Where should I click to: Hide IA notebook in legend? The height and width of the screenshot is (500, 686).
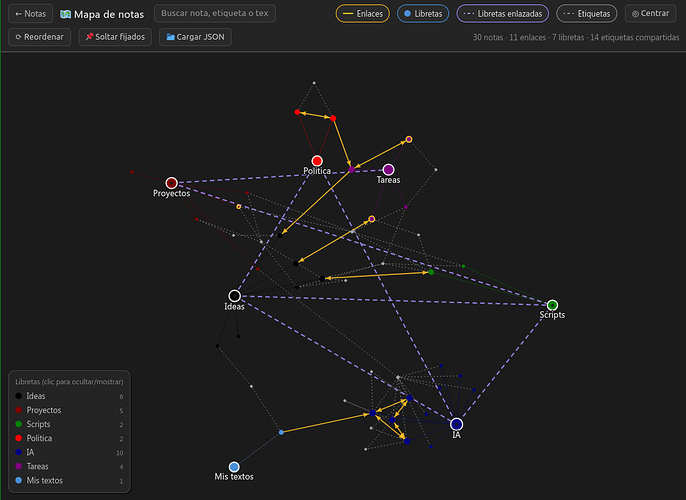click(69, 452)
